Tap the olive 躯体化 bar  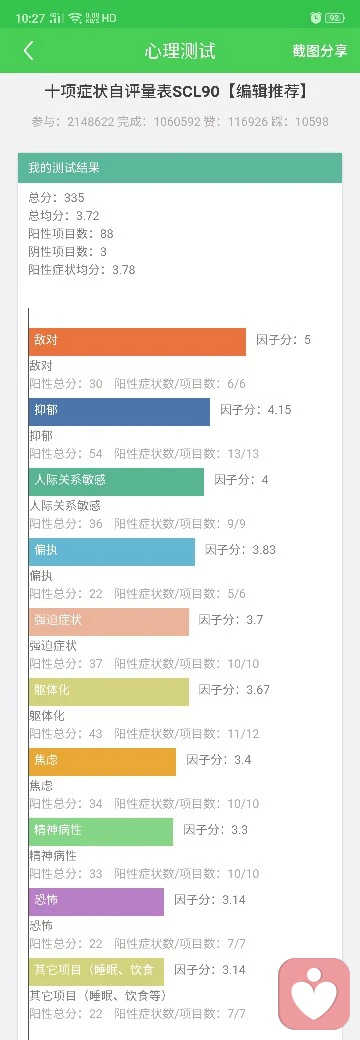[109, 692]
